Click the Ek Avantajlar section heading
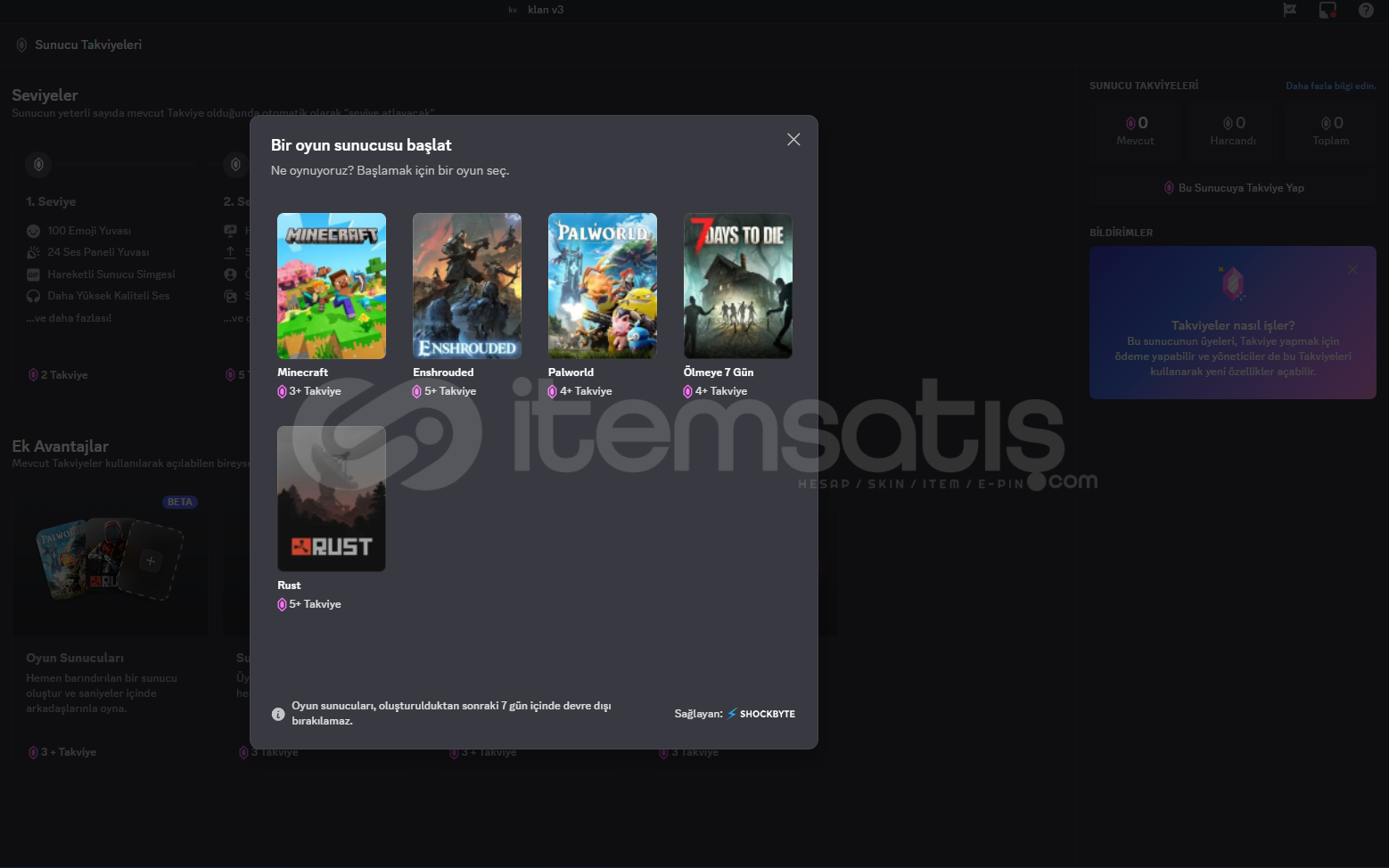Viewport: 1389px width, 868px height. [x=60, y=446]
